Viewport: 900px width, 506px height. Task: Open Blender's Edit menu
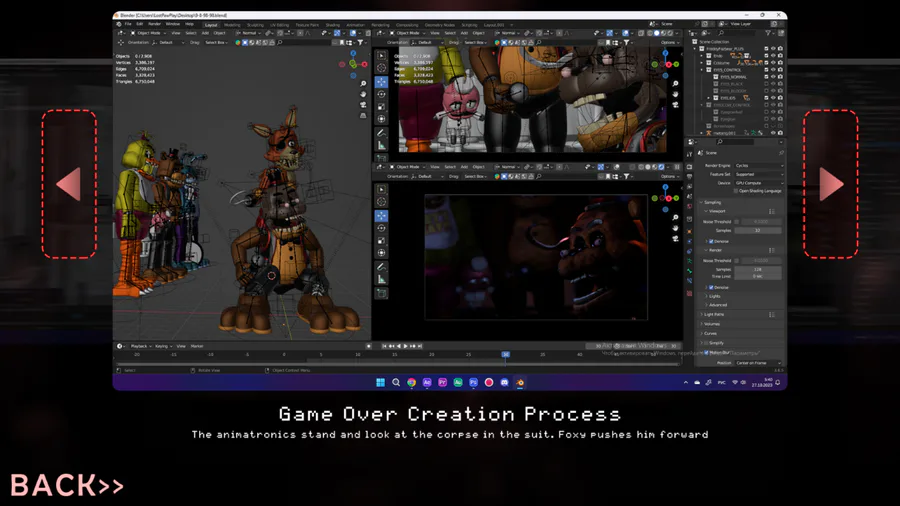(139, 24)
